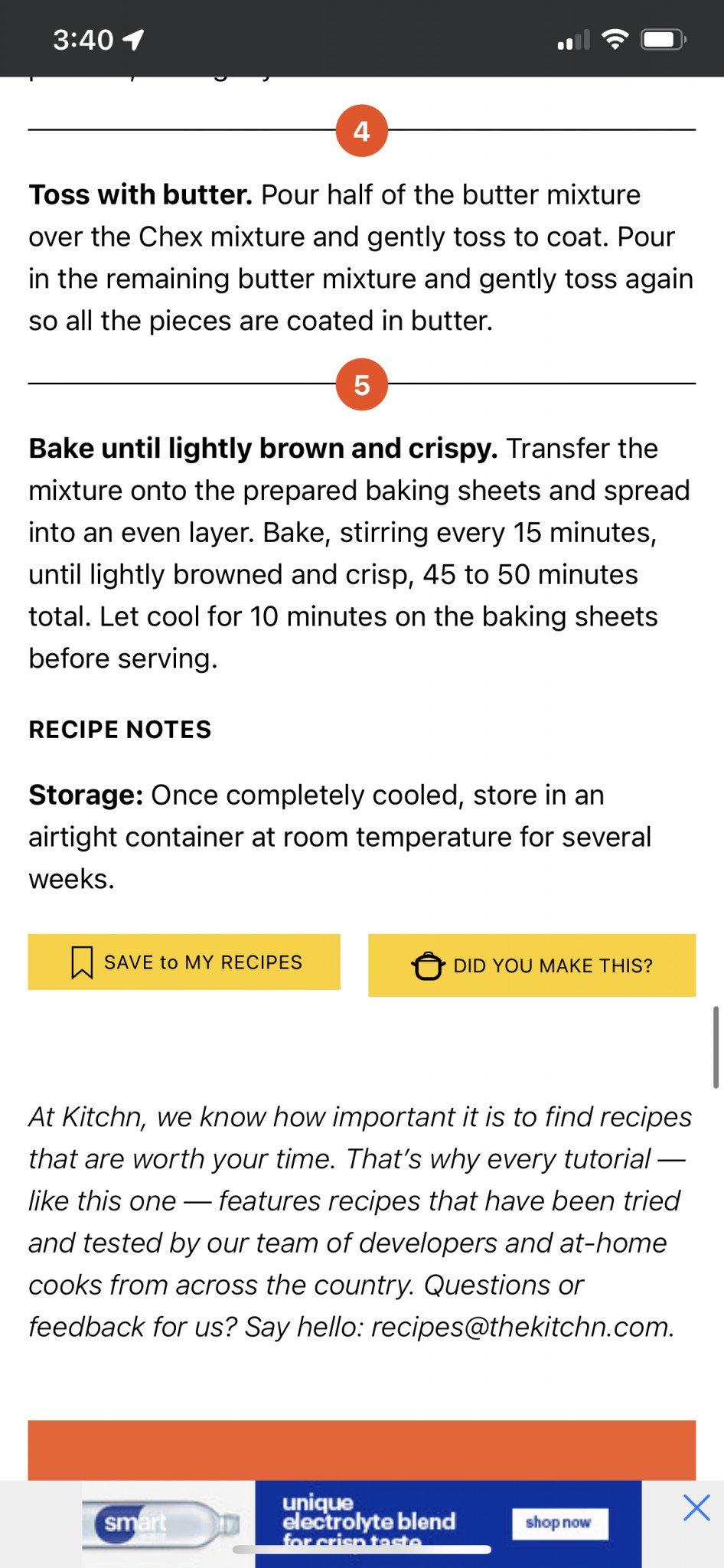
Task: Close the smartwater ad banner
Action: coord(696,1508)
